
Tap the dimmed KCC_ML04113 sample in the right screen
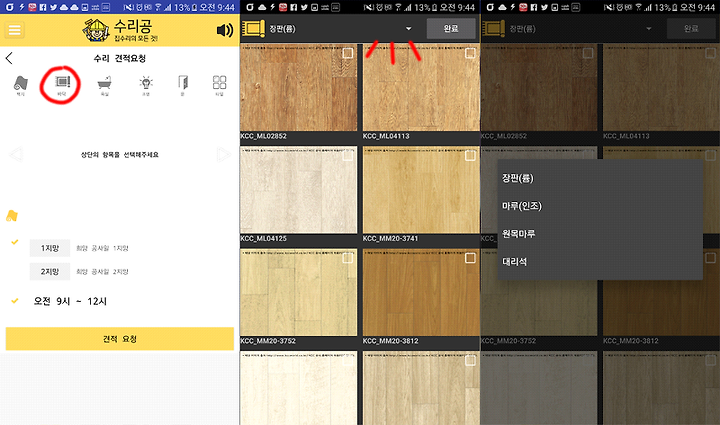661,87
